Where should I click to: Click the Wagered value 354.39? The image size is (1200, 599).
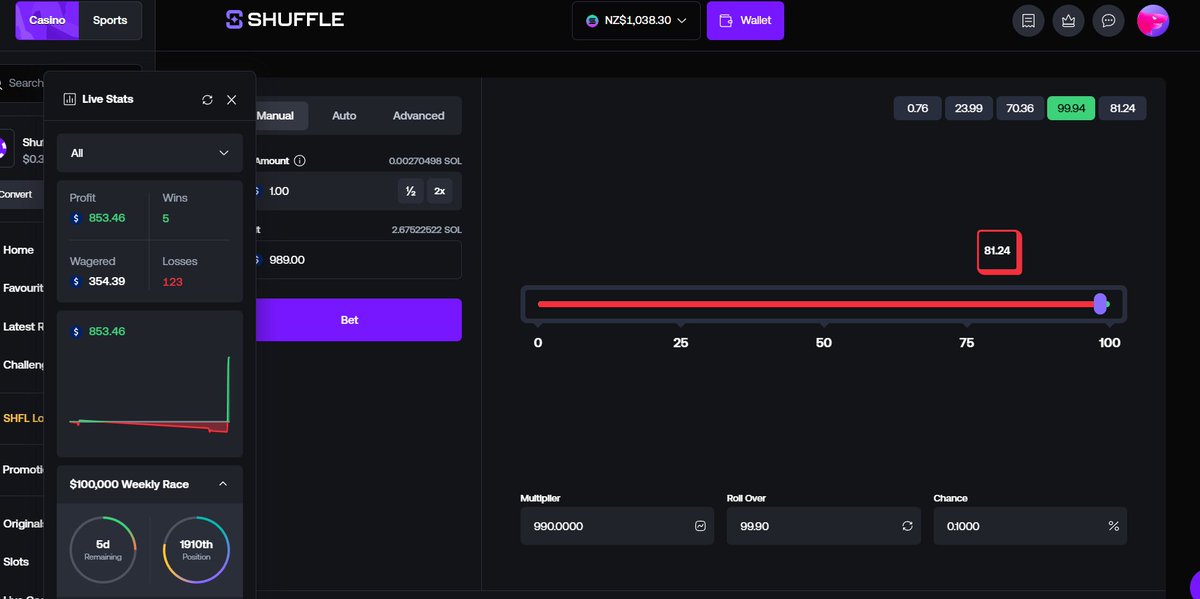click(107, 282)
